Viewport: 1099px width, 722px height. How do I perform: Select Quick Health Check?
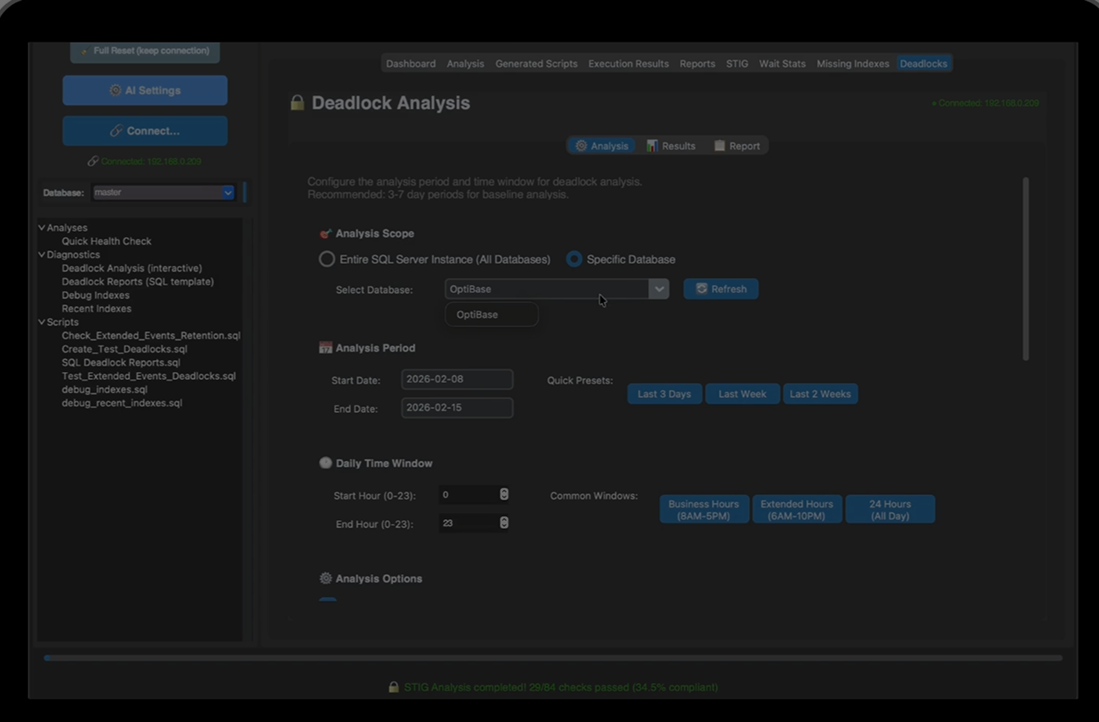pos(107,241)
